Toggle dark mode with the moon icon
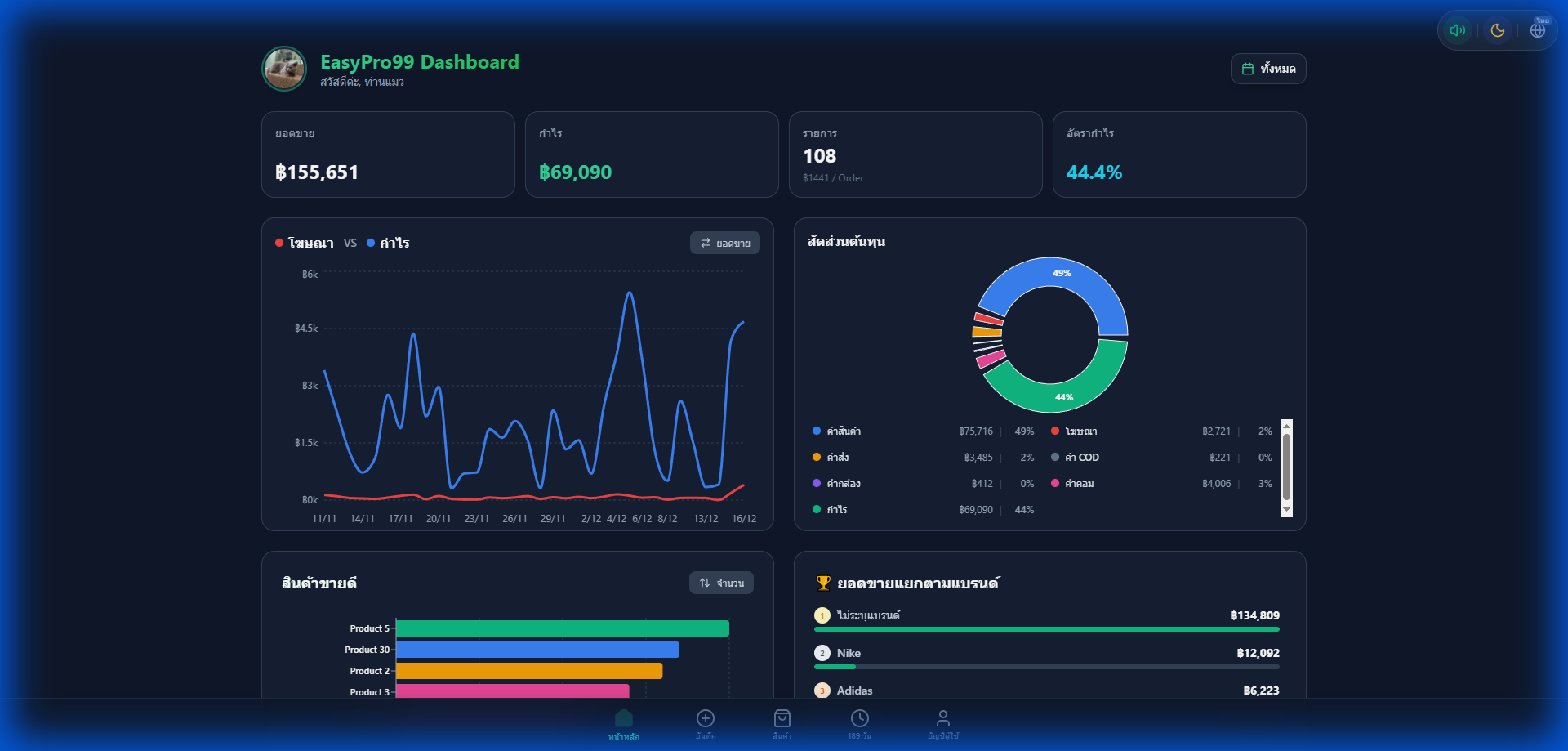The height and width of the screenshot is (751, 1568). [1498, 30]
